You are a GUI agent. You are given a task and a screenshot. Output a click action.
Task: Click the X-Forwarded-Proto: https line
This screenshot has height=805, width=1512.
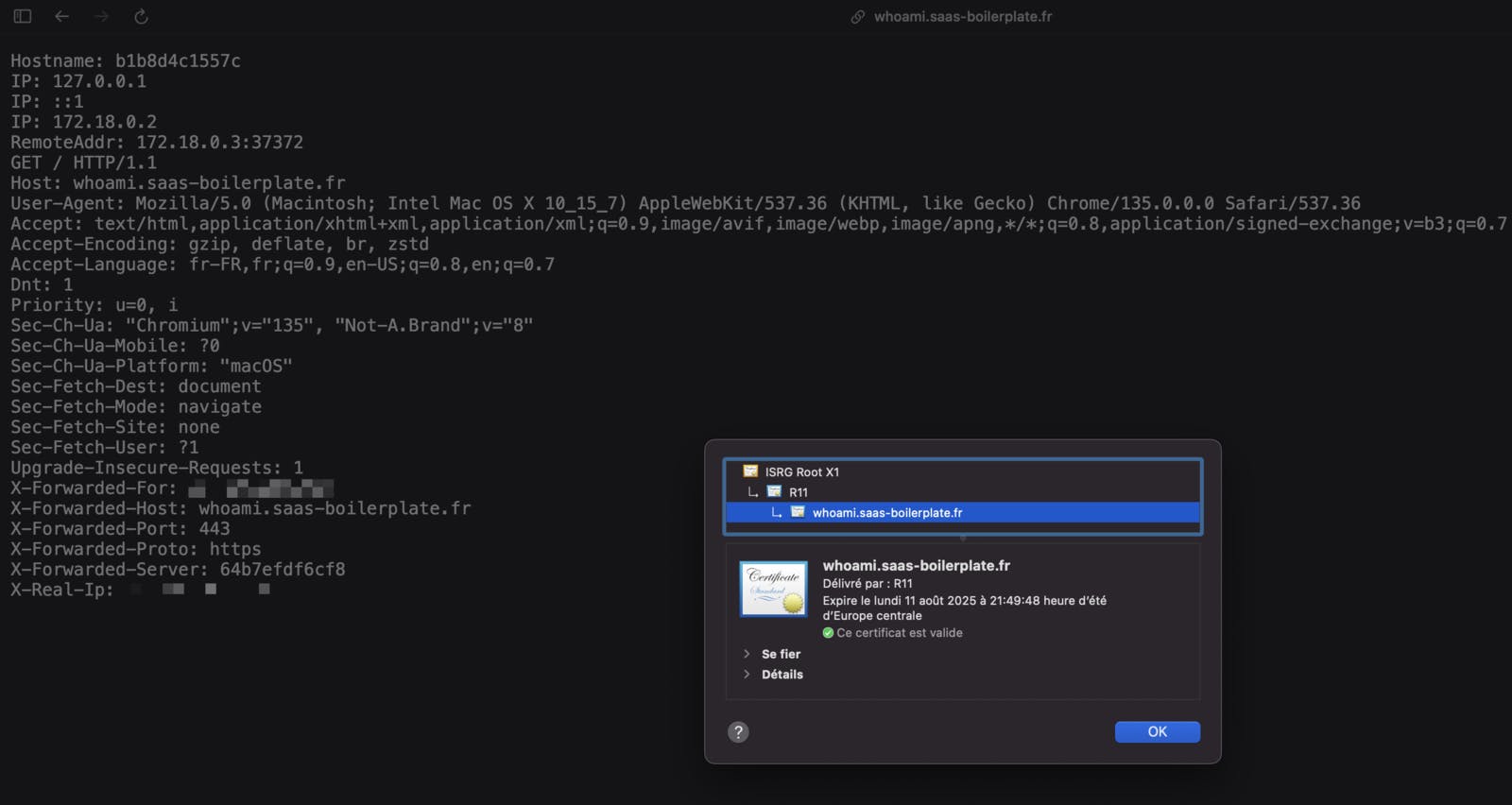pyautogui.click(x=136, y=549)
